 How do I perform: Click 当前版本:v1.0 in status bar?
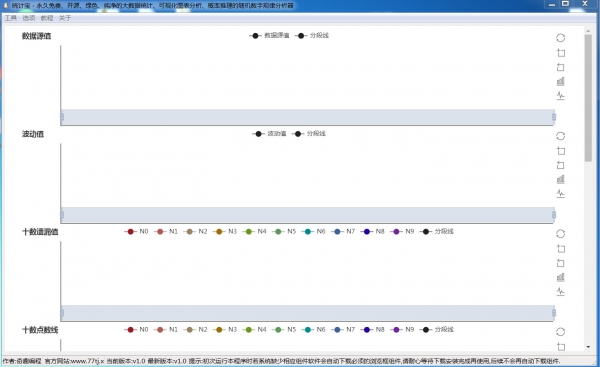[126, 361]
